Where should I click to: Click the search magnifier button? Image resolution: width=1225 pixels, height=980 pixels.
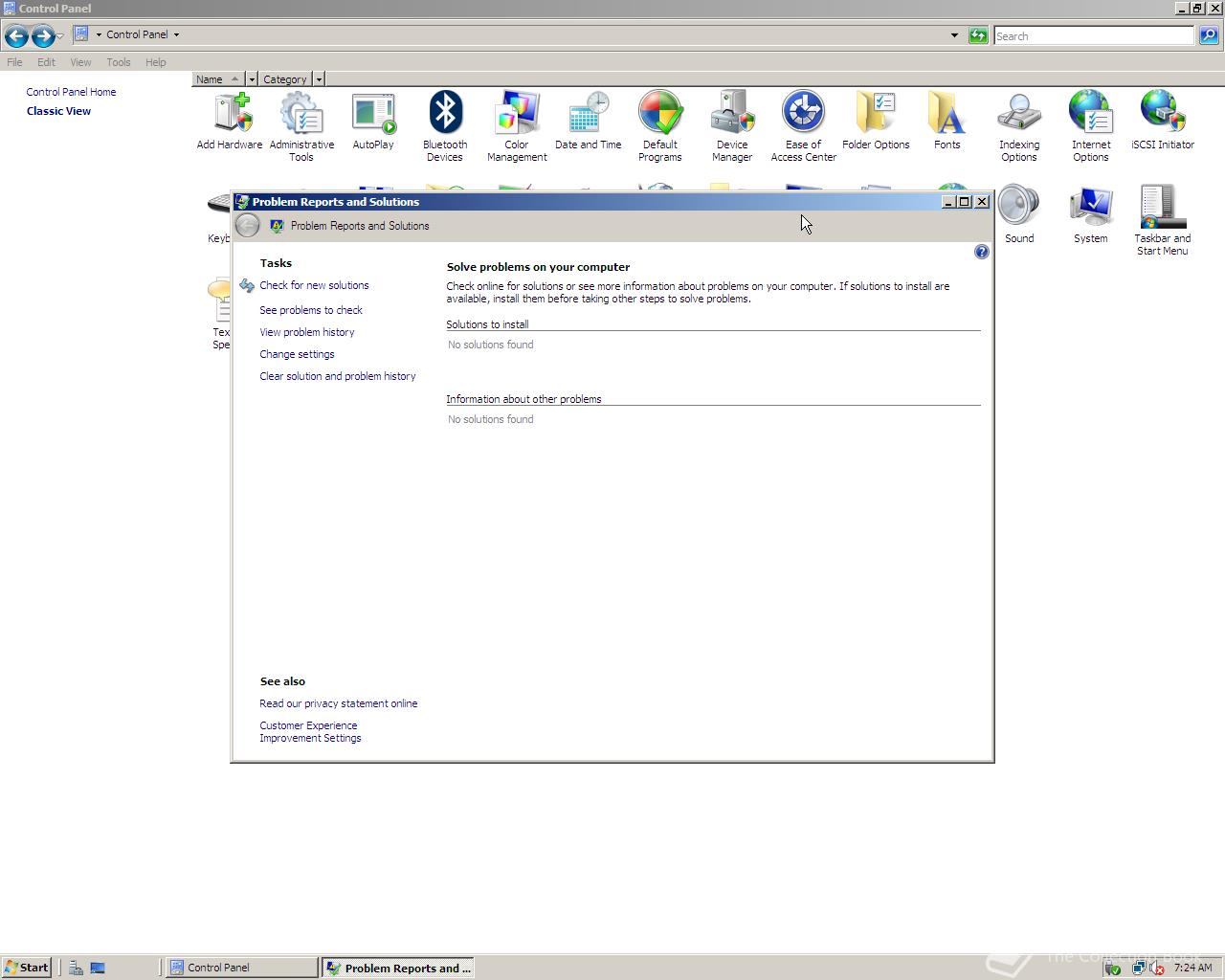(1209, 35)
